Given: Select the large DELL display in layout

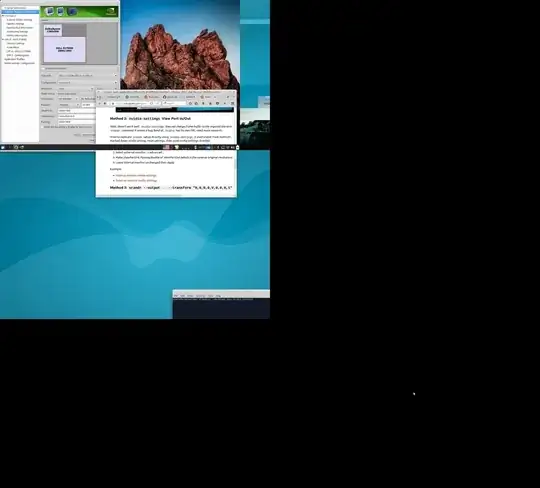Looking at the screenshot, I should 64,49.
